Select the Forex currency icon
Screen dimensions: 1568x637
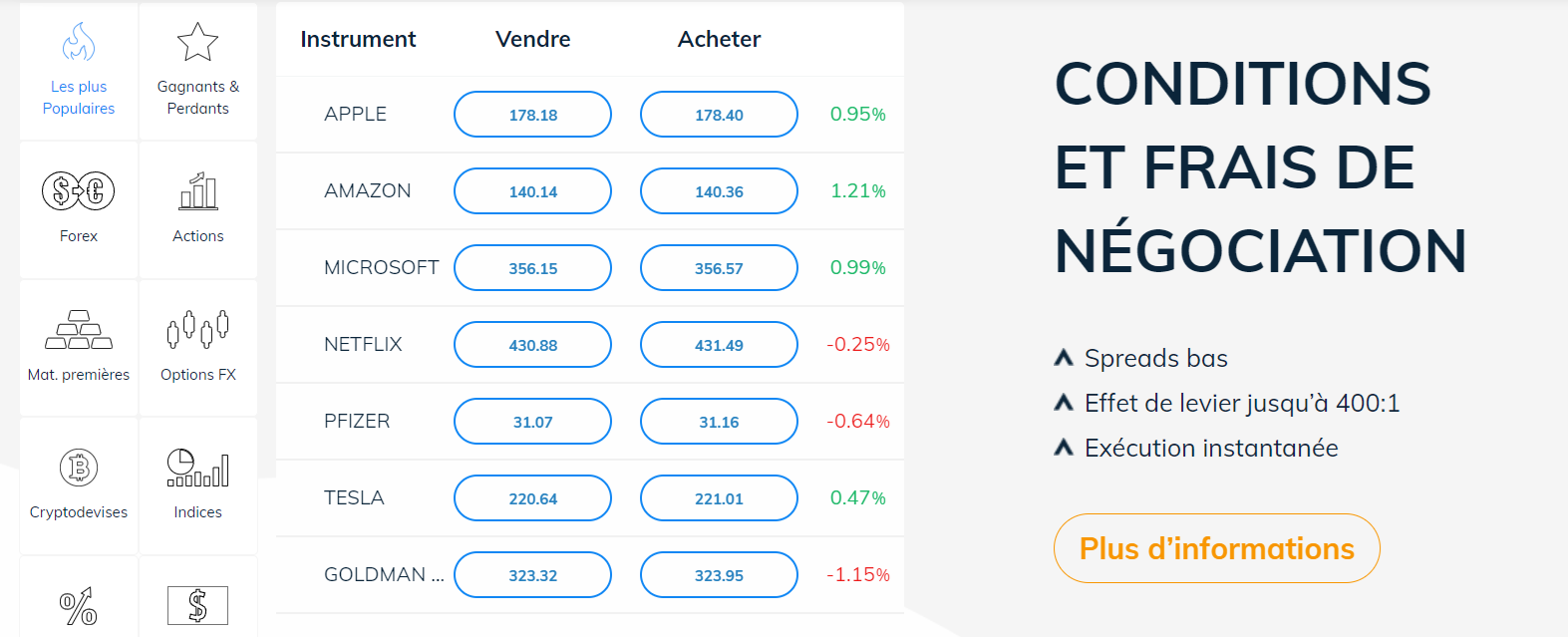[79, 190]
